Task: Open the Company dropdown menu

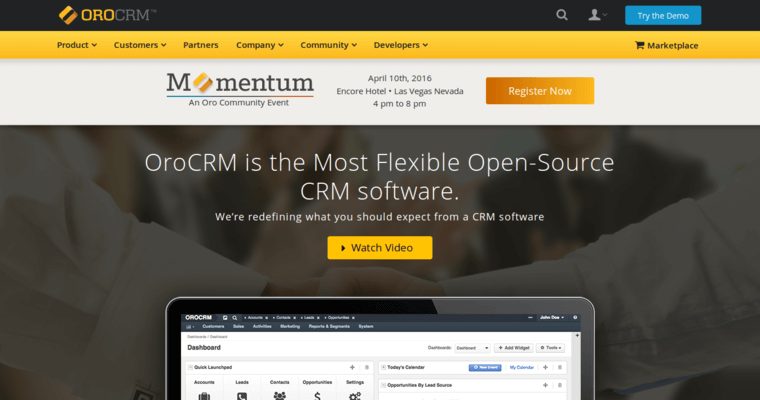Action: pyautogui.click(x=260, y=45)
